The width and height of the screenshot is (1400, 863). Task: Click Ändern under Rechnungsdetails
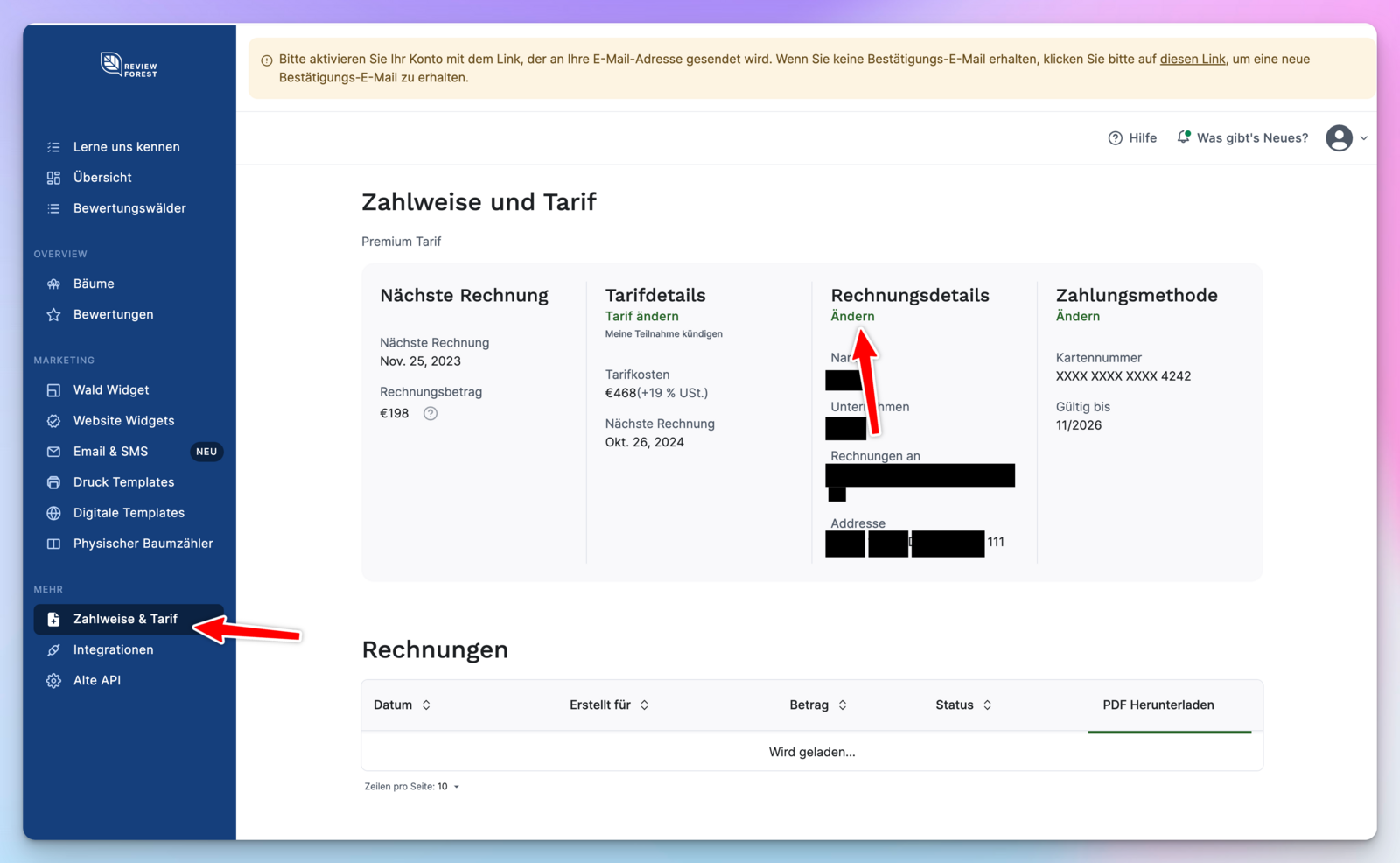[851, 317]
